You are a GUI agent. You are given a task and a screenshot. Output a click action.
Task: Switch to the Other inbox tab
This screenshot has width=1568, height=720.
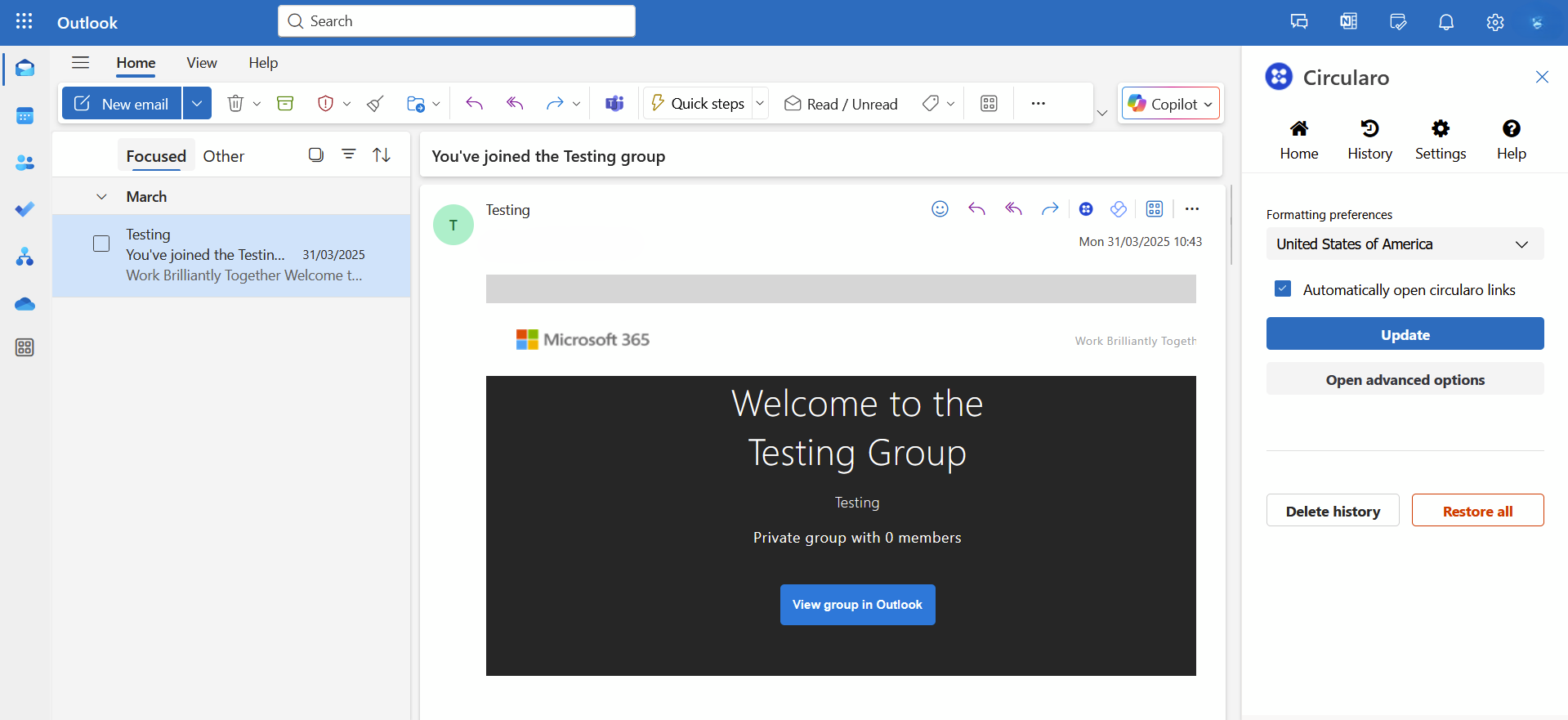[x=223, y=156]
